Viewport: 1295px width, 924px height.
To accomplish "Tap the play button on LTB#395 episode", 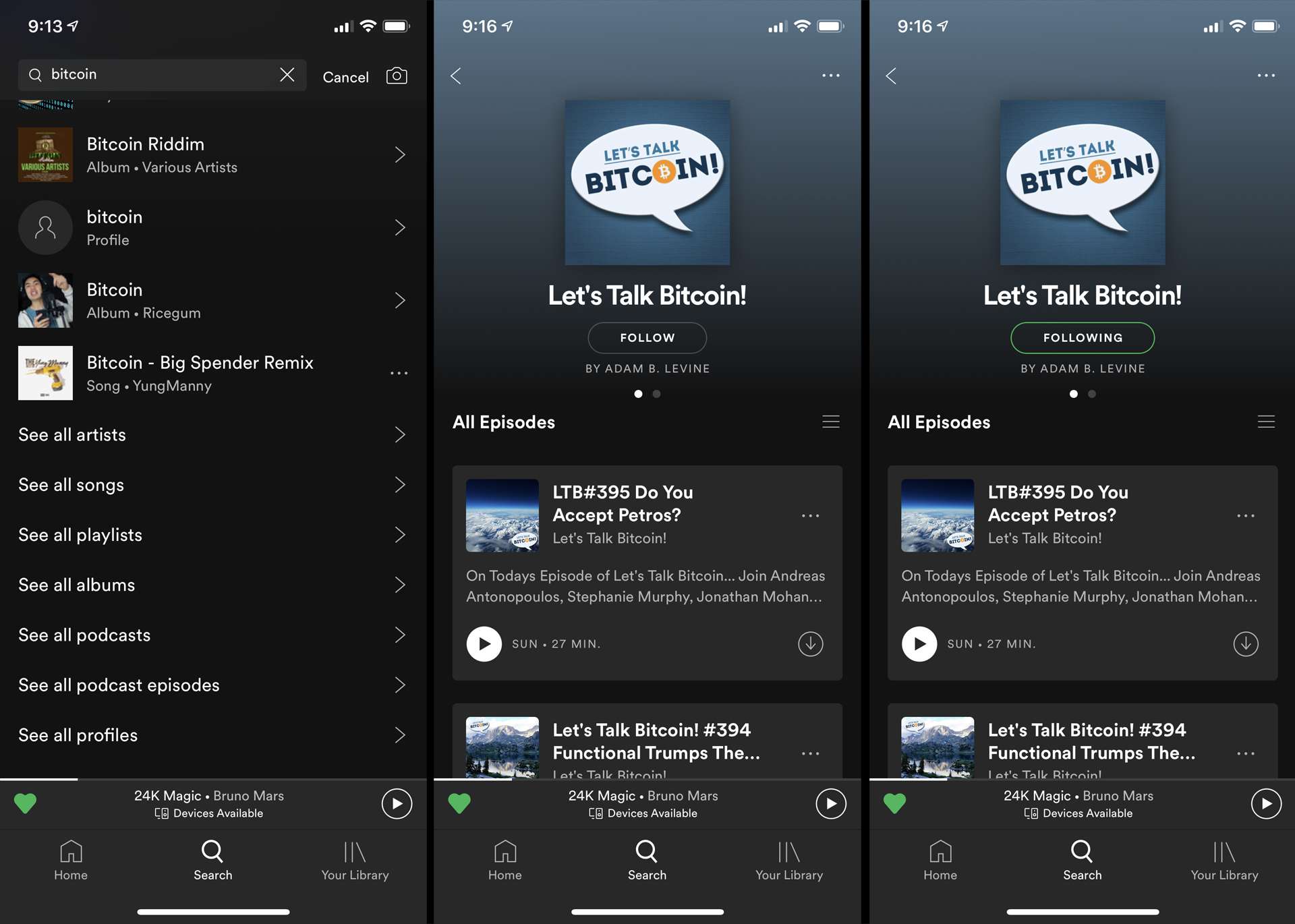I will [x=483, y=643].
